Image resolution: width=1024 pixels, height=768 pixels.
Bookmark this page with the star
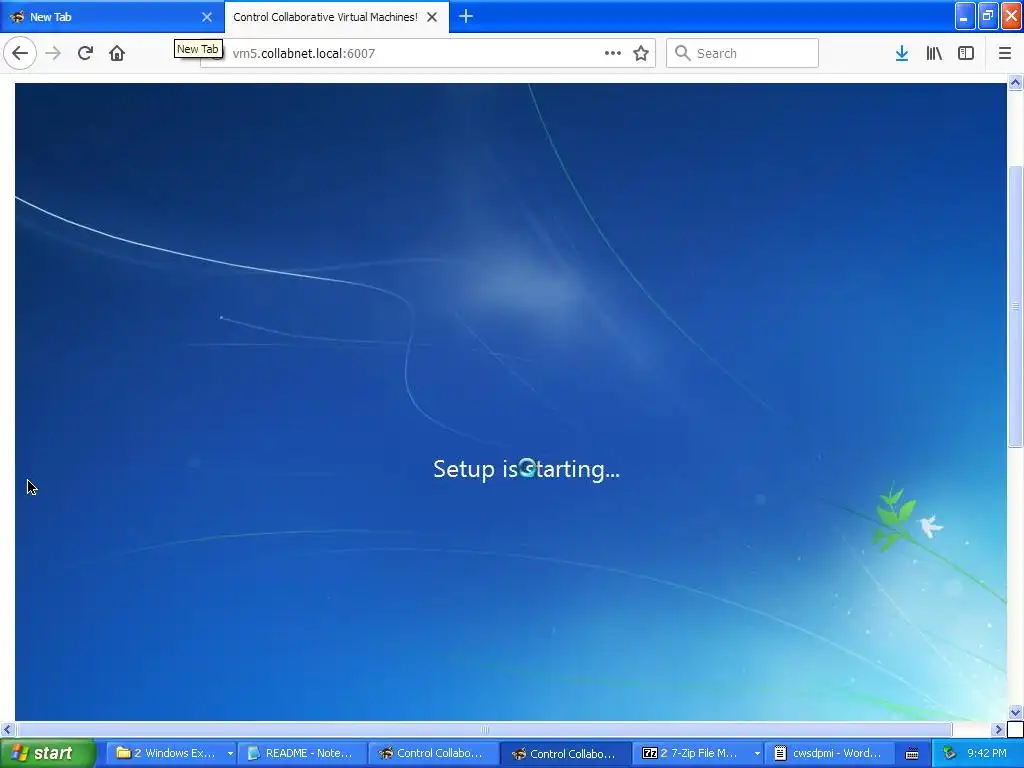[641, 53]
